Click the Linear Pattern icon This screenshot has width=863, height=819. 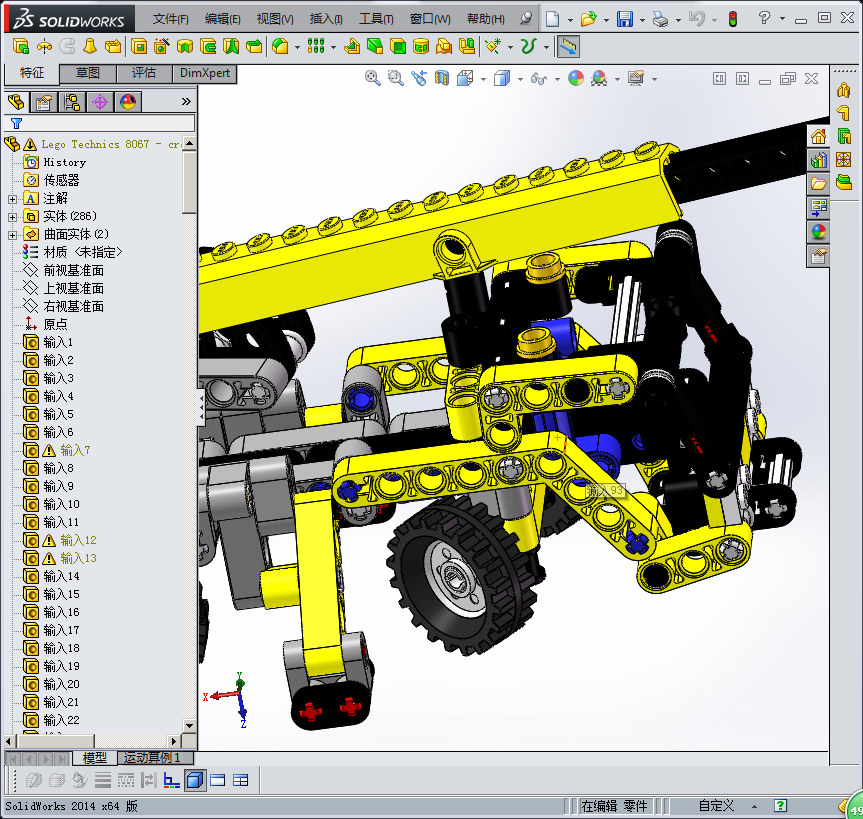point(316,47)
